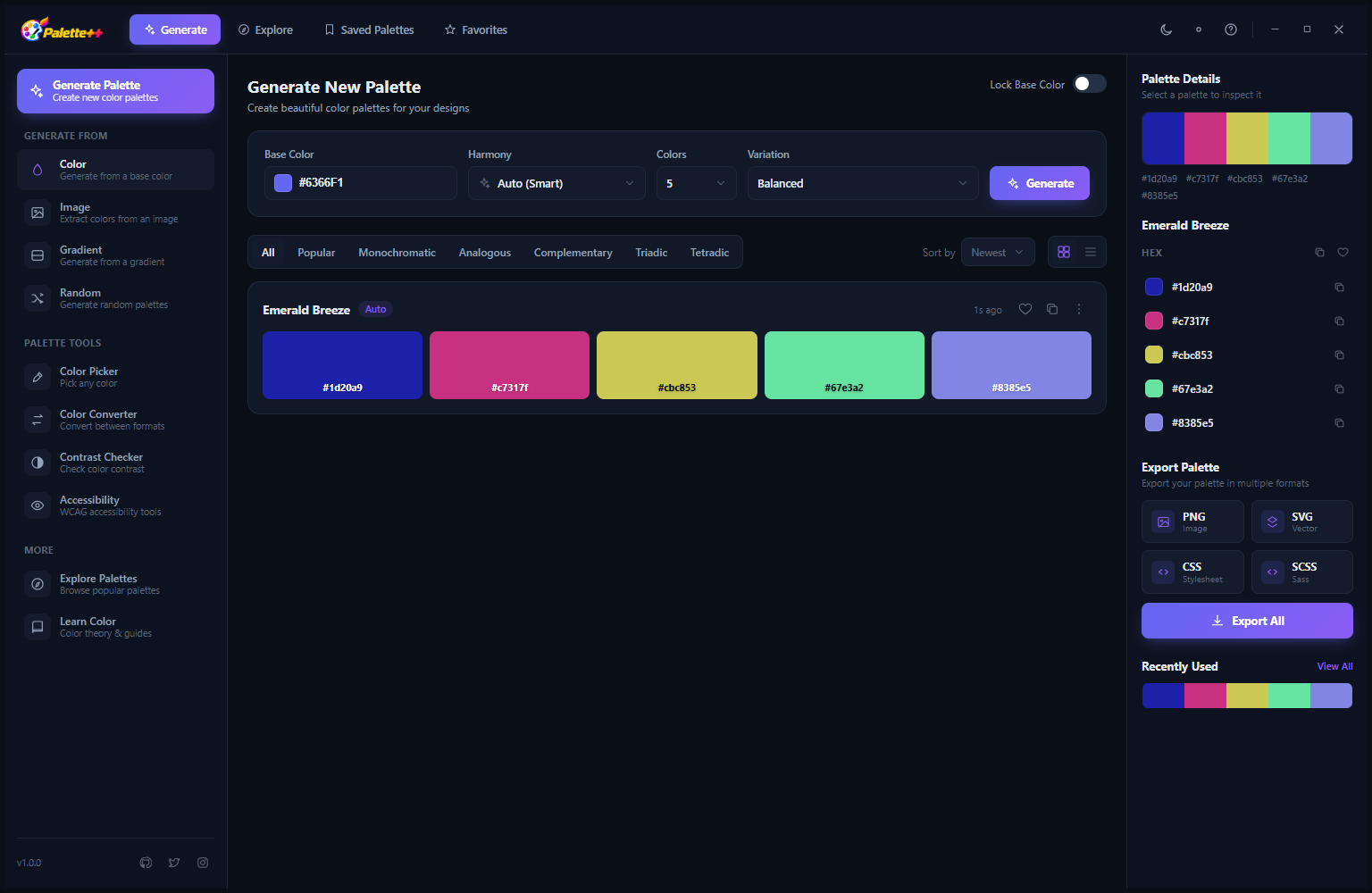Toggle the Lock Base Color switch
This screenshot has width=1372, height=893.
tap(1090, 84)
